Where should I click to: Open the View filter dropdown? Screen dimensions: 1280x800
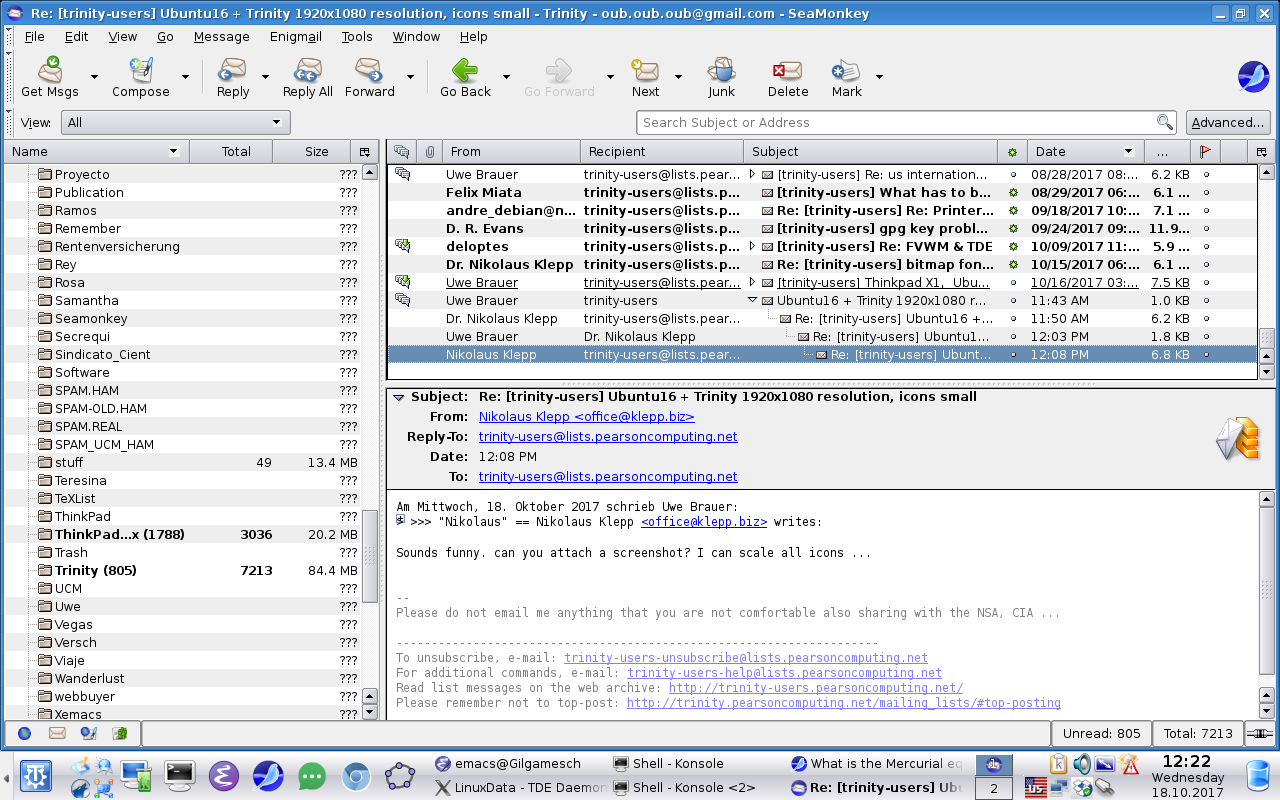(x=175, y=122)
